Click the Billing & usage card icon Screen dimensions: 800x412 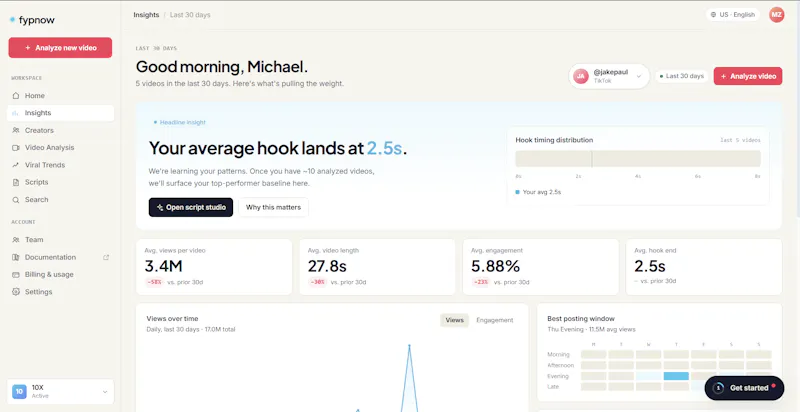[16, 275]
